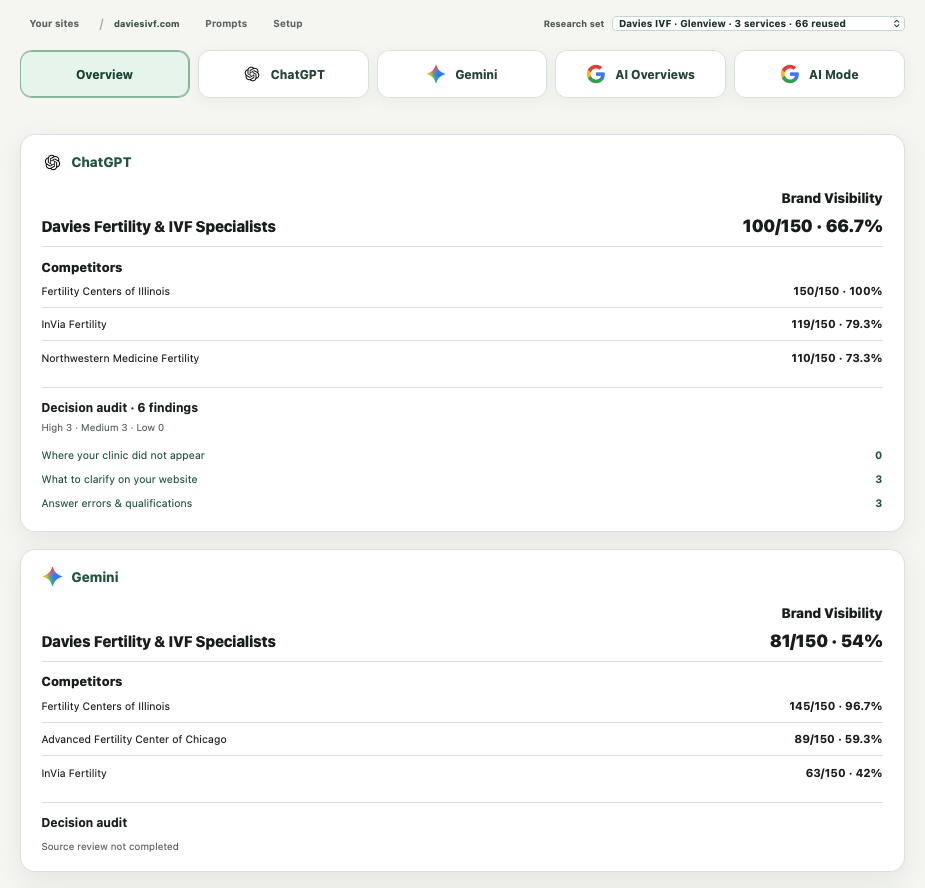The height and width of the screenshot is (888, 925).
Task: Click the 119/150 · 79.3% competitor value
Action: pos(837,325)
